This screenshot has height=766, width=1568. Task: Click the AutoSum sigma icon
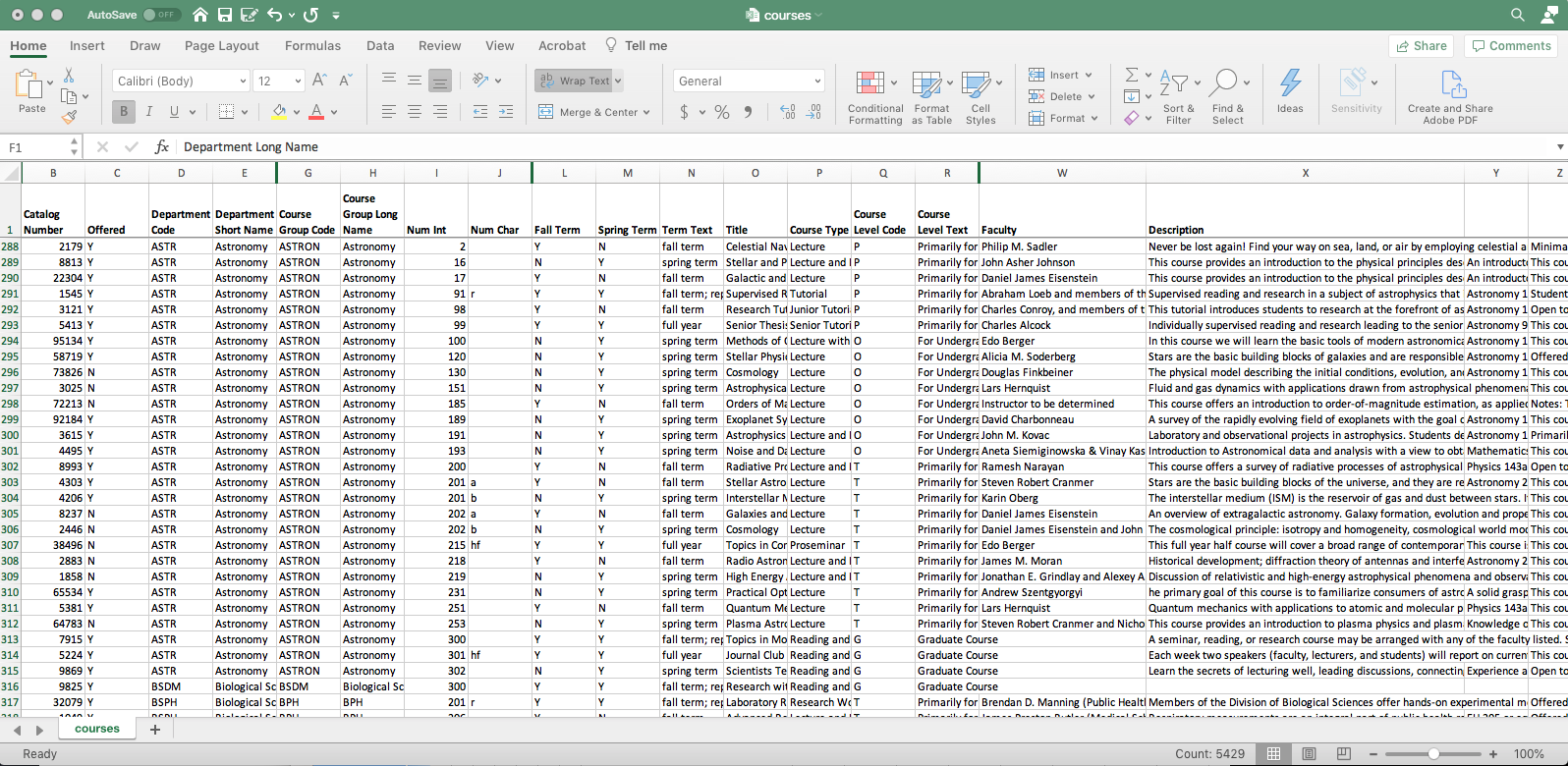tap(1132, 75)
